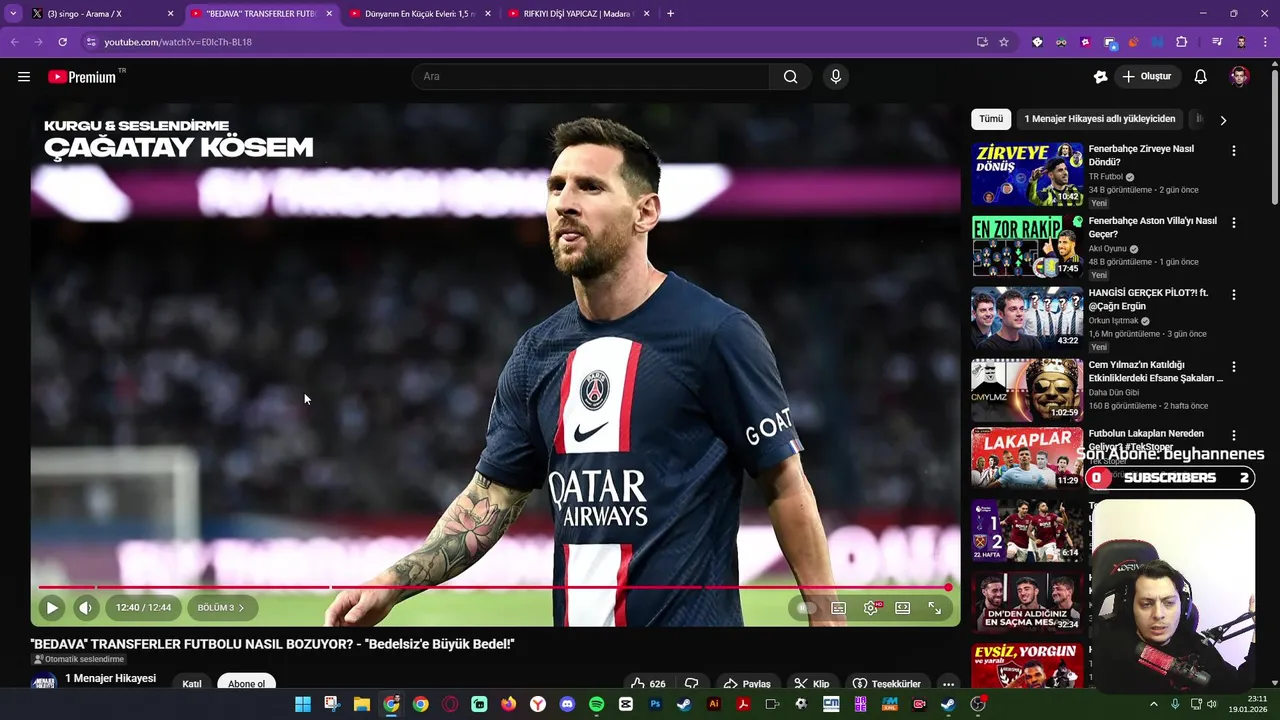Image resolution: width=1280 pixels, height=720 pixels.
Task: Open HANGİSİ GERÇEK PİLOT video thumbnail
Action: click(1027, 318)
